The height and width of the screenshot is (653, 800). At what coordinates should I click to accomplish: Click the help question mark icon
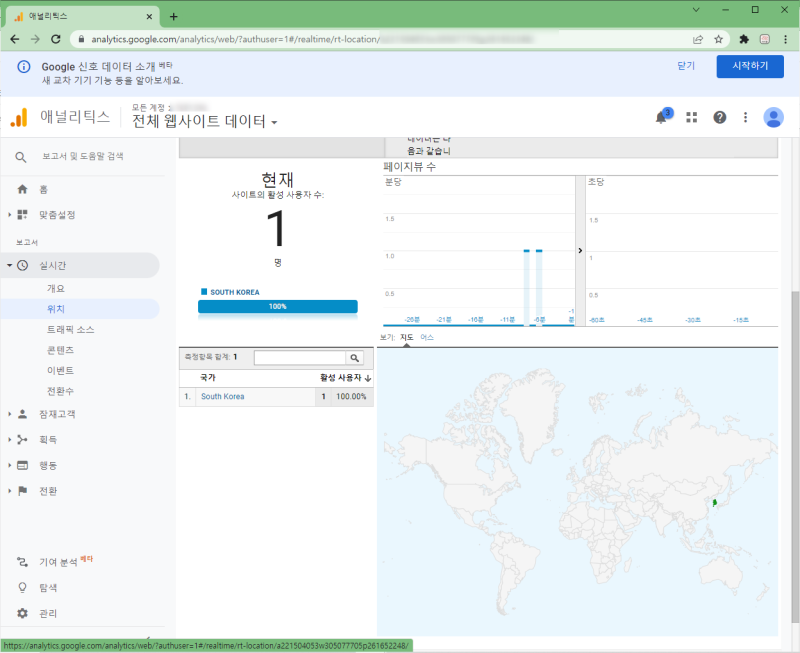click(719, 117)
